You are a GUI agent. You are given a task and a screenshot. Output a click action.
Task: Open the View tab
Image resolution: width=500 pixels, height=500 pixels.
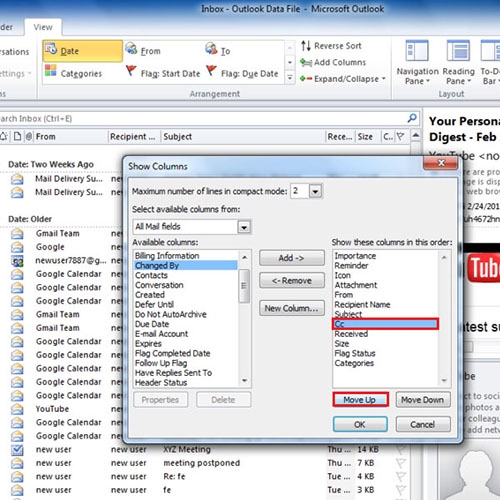click(43, 27)
